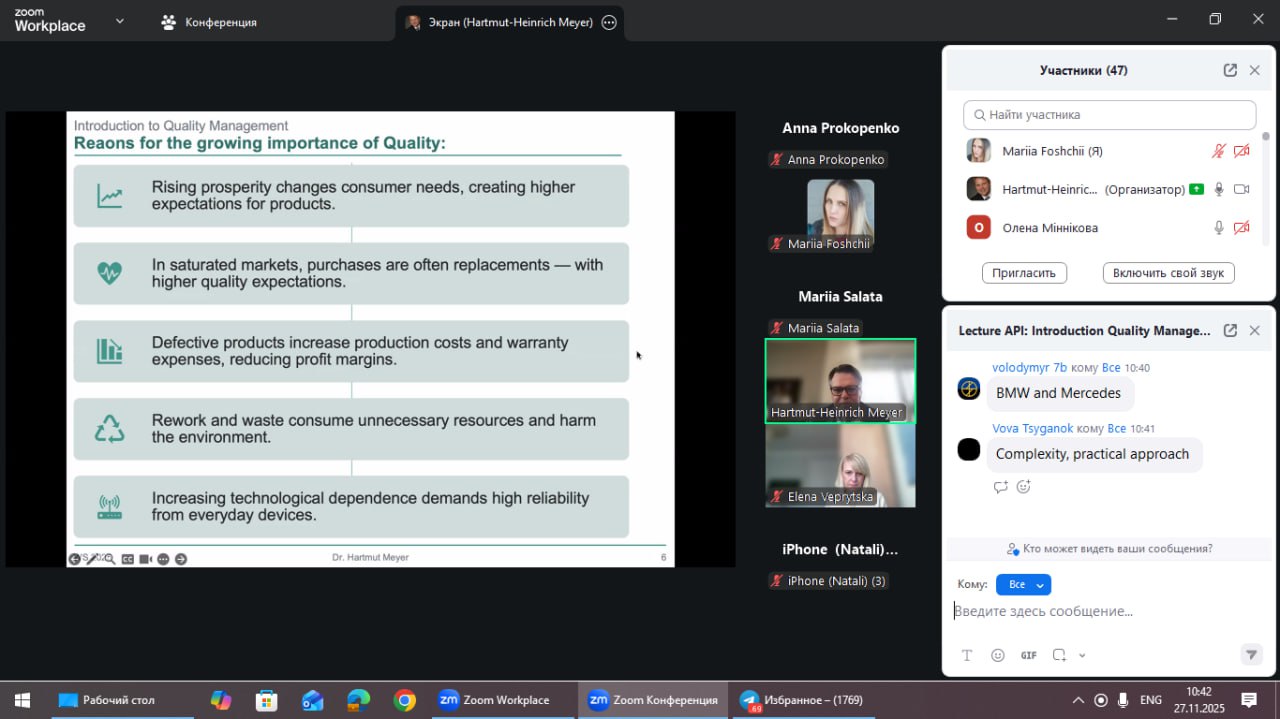This screenshot has height=719, width=1280.
Task: Select Mariia Foshchii video thumbnail
Action: [x=840, y=215]
